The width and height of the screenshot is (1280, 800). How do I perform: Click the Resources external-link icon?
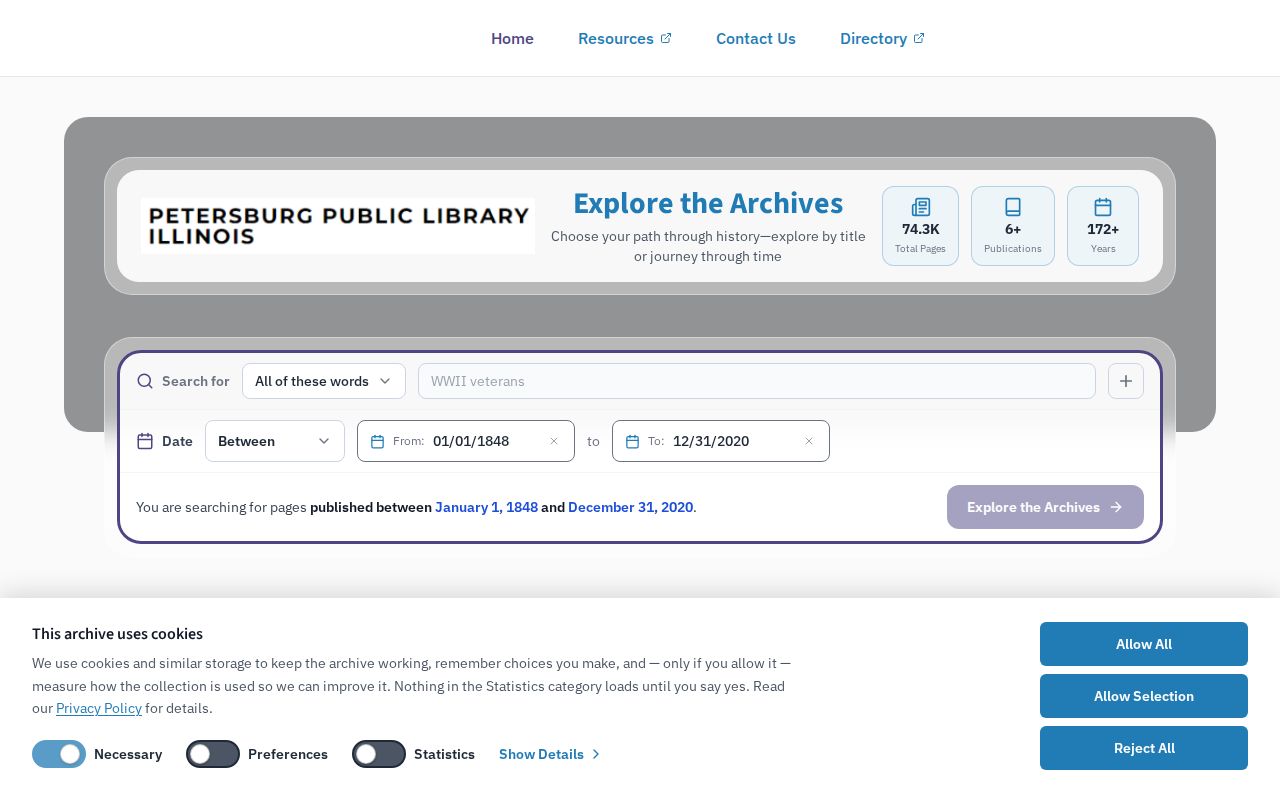click(x=666, y=38)
